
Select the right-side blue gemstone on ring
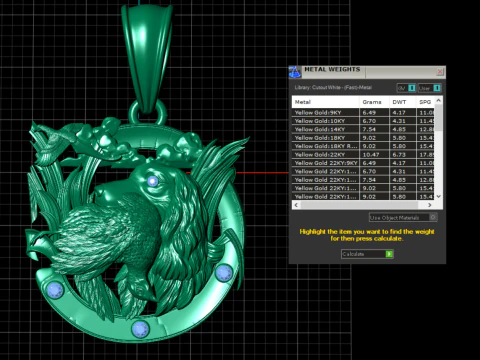pos(224,272)
